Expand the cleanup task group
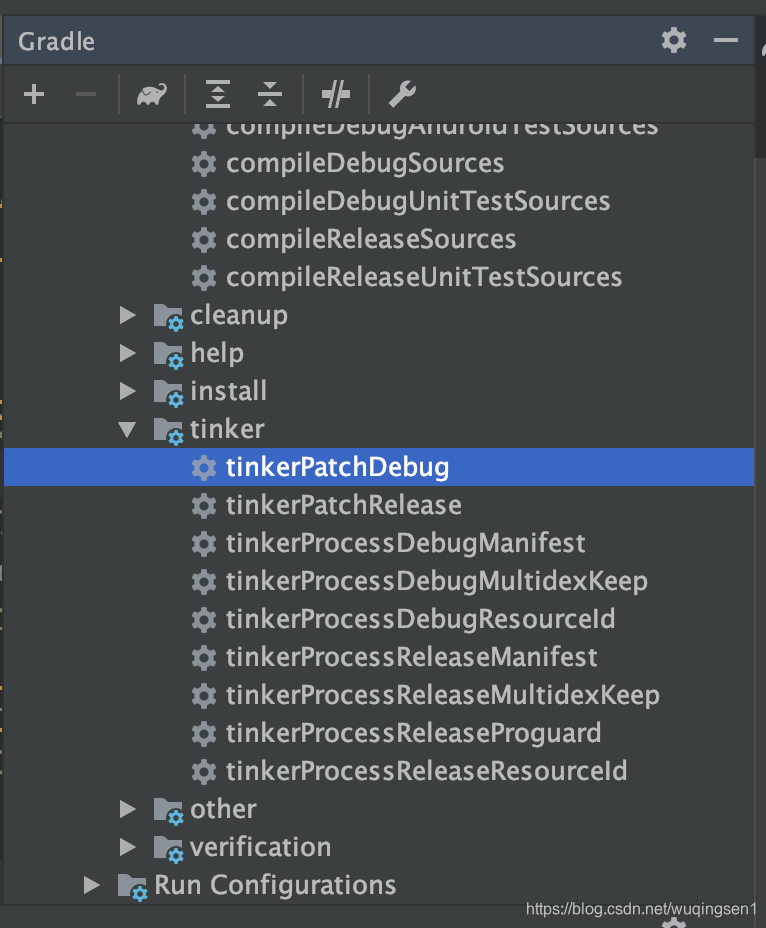The image size is (766, 928). (x=127, y=314)
